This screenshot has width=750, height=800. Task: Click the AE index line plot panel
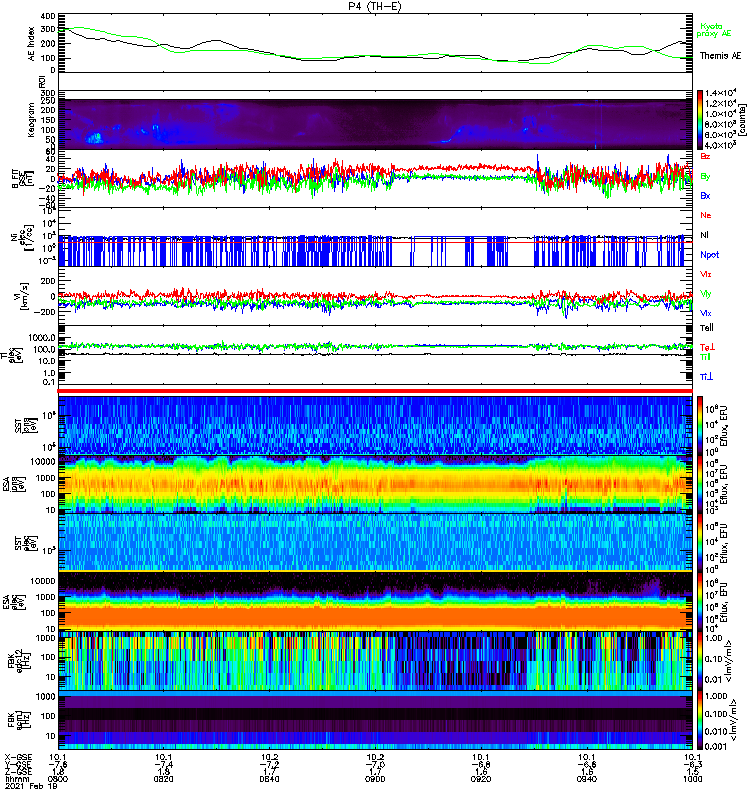tap(375, 43)
